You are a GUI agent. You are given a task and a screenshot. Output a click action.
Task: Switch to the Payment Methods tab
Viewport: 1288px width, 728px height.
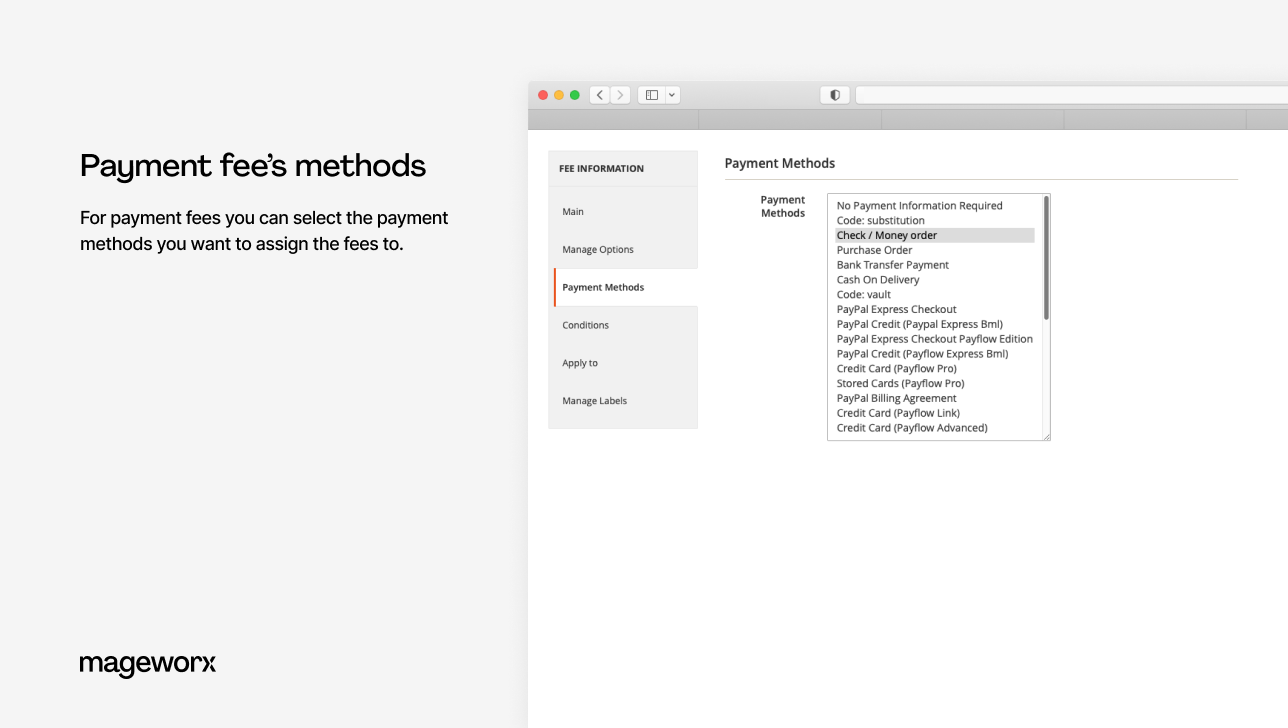point(603,287)
